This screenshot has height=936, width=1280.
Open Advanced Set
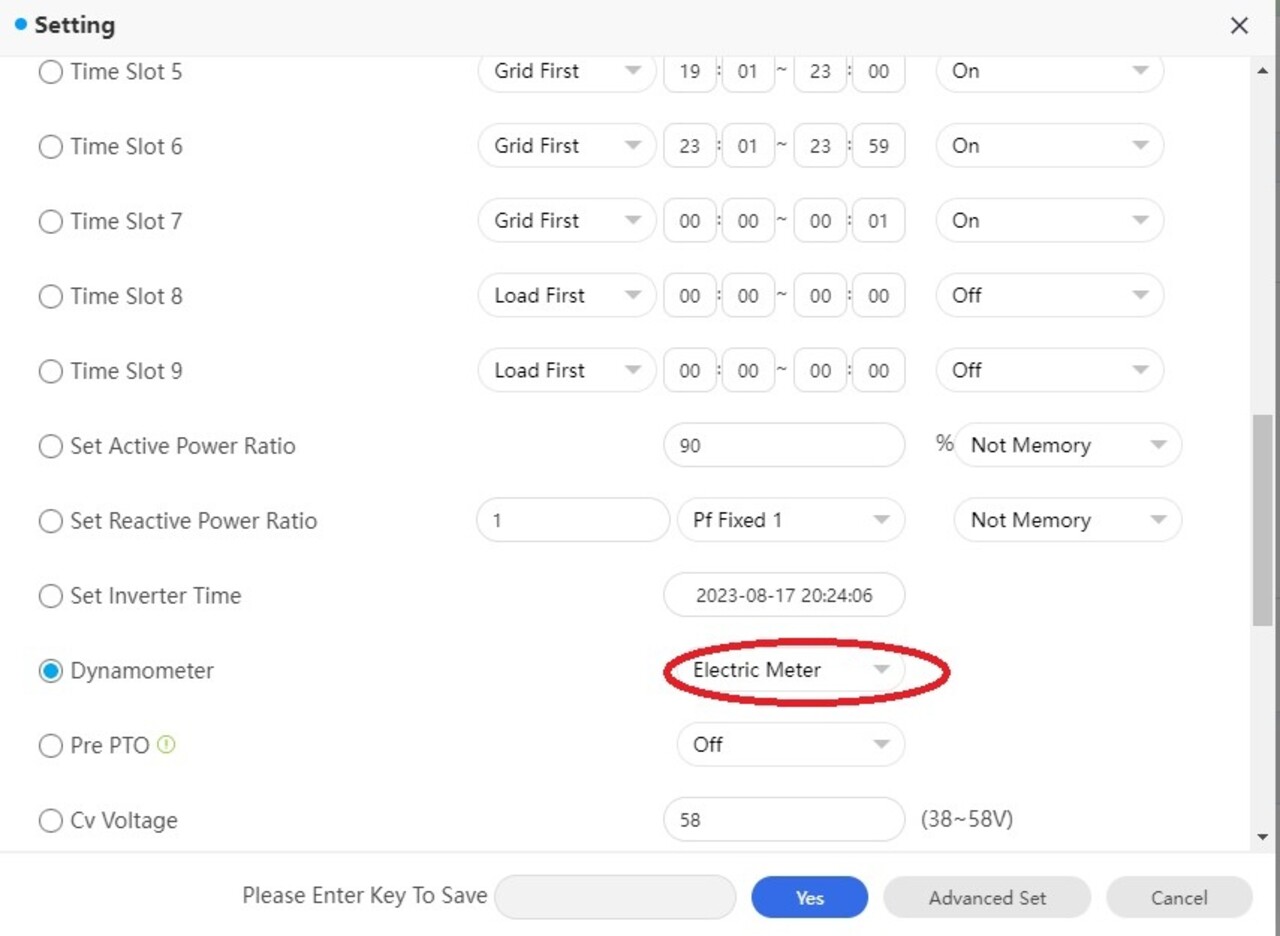tap(987, 898)
